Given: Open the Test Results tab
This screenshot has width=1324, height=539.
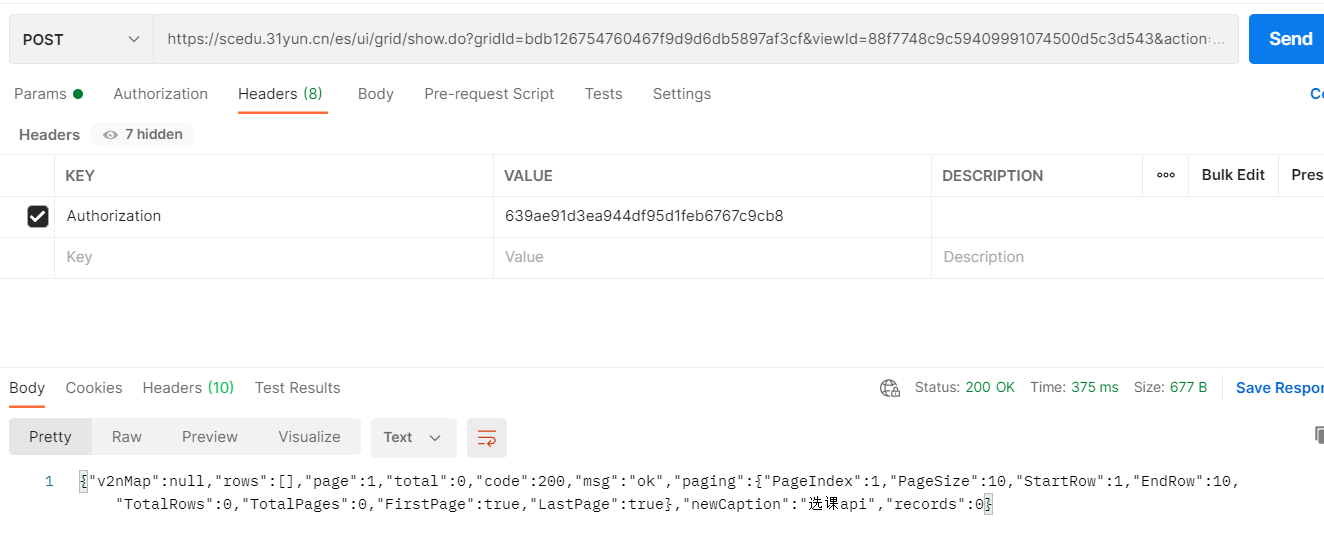Looking at the screenshot, I should point(297,388).
